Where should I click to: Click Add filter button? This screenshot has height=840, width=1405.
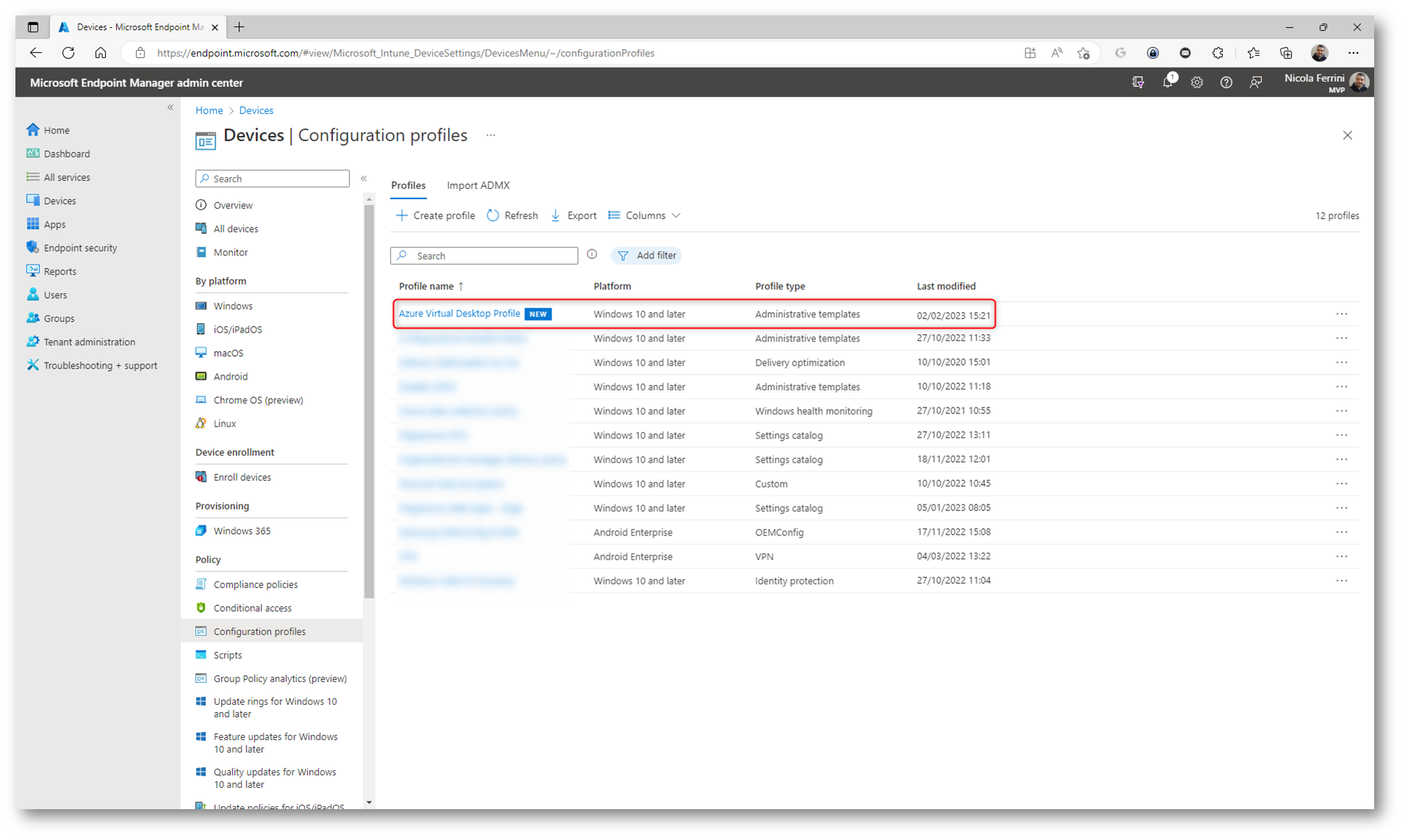coord(646,256)
